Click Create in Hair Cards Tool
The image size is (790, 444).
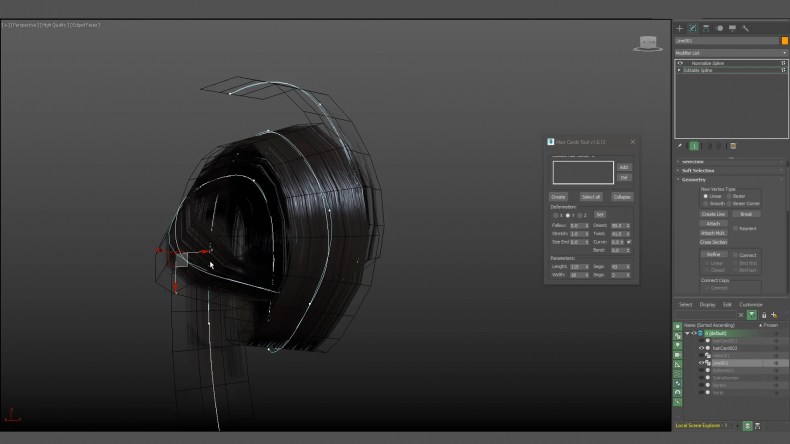click(x=558, y=197)
